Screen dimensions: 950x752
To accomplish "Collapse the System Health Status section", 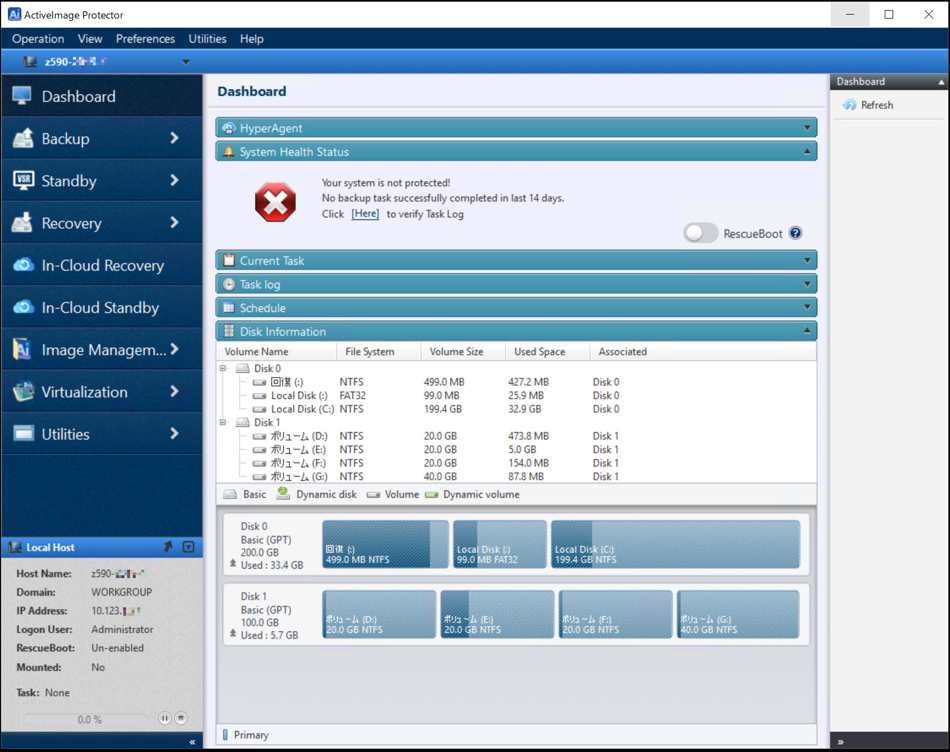I will (x=807, y=151).
